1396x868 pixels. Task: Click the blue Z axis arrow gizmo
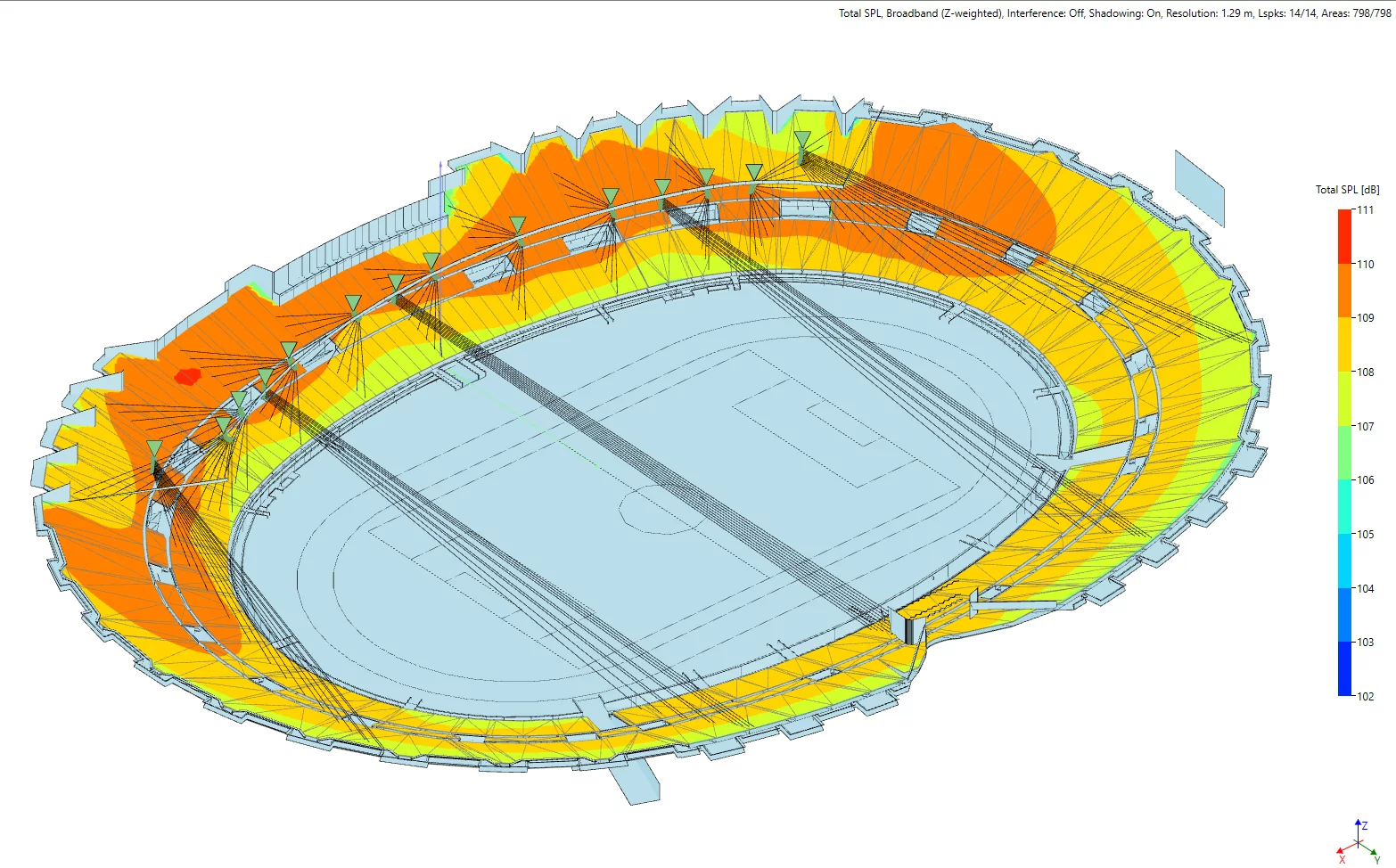[1358, 827]
